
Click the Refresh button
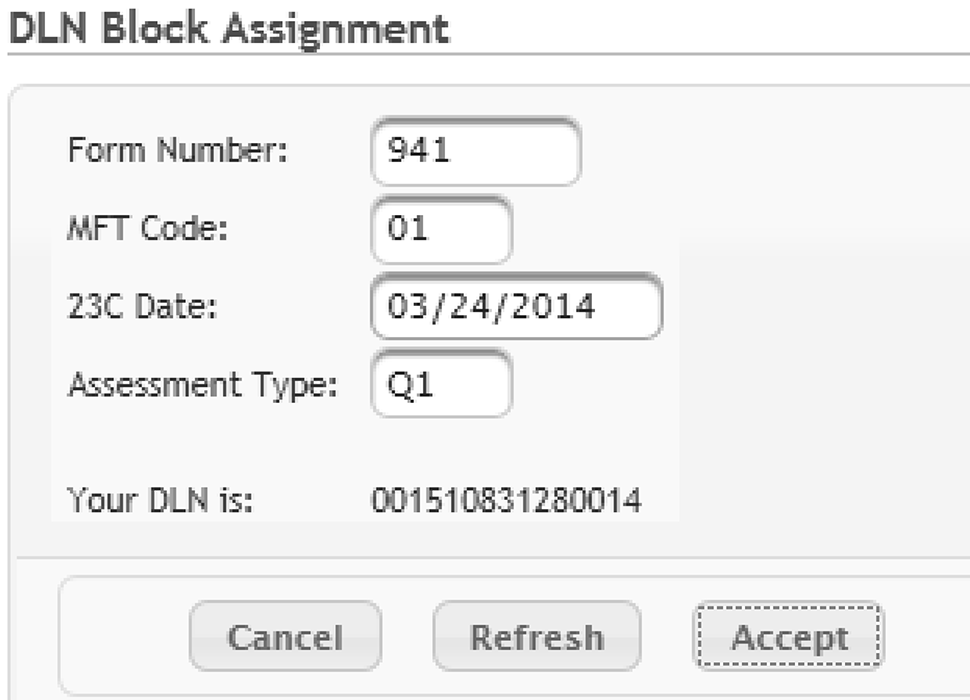[x=536, y=637]
